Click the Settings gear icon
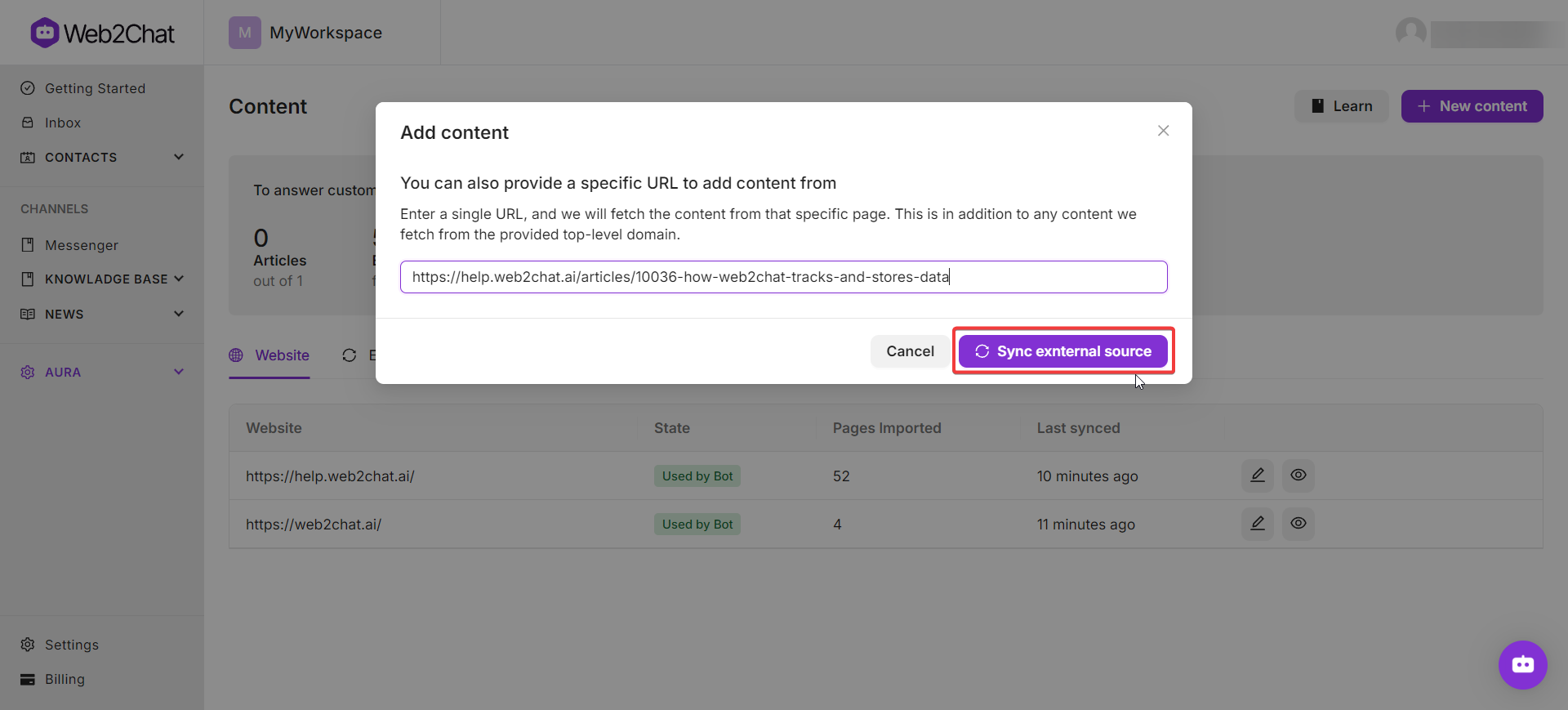Viewport: 1568px width, 710px height. (x=28, y=645)
